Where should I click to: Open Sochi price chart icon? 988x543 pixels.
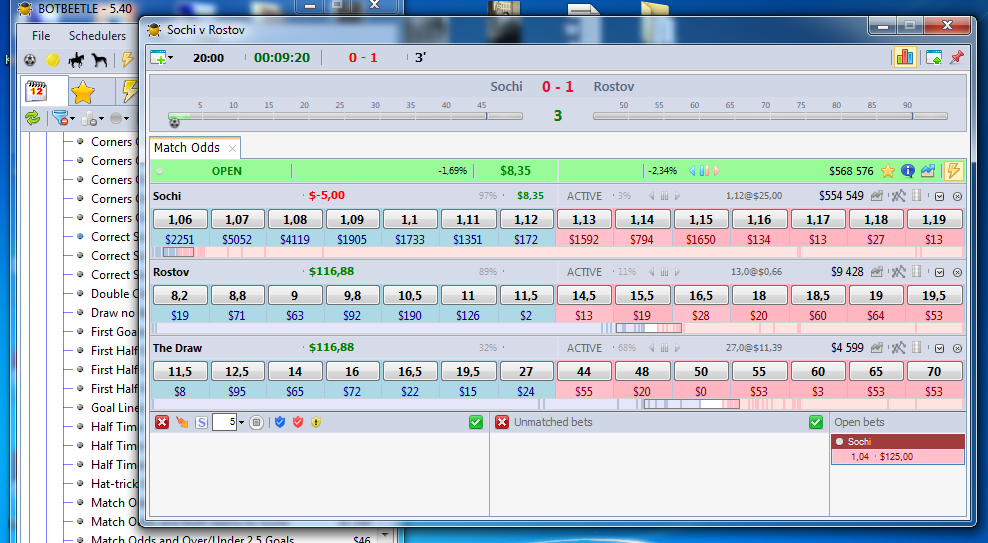point(876,196)
